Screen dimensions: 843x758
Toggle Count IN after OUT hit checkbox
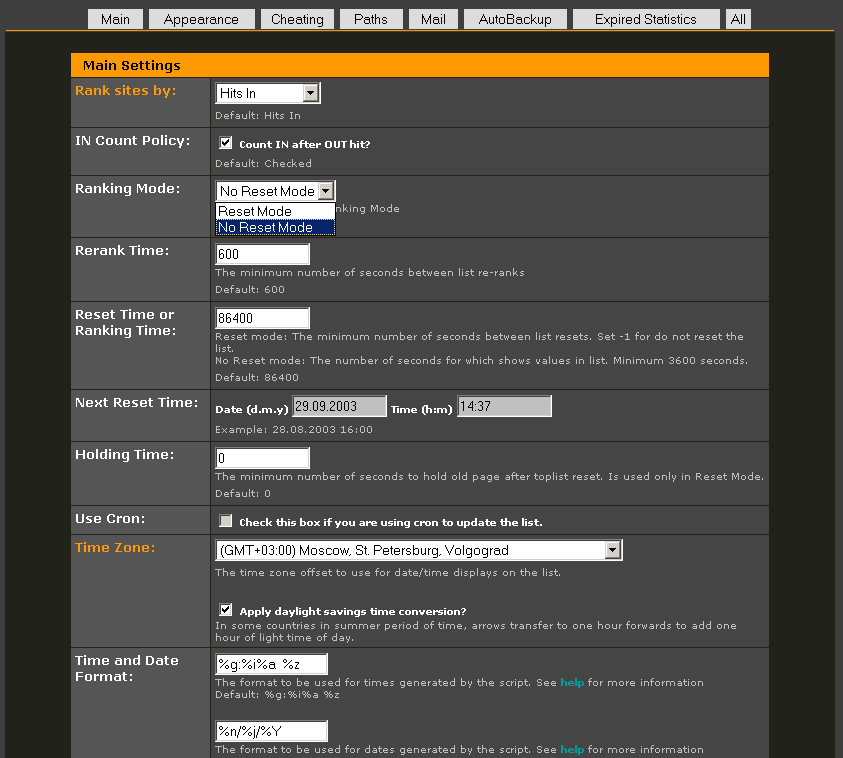pyautogui.click(x=226, y=143)
